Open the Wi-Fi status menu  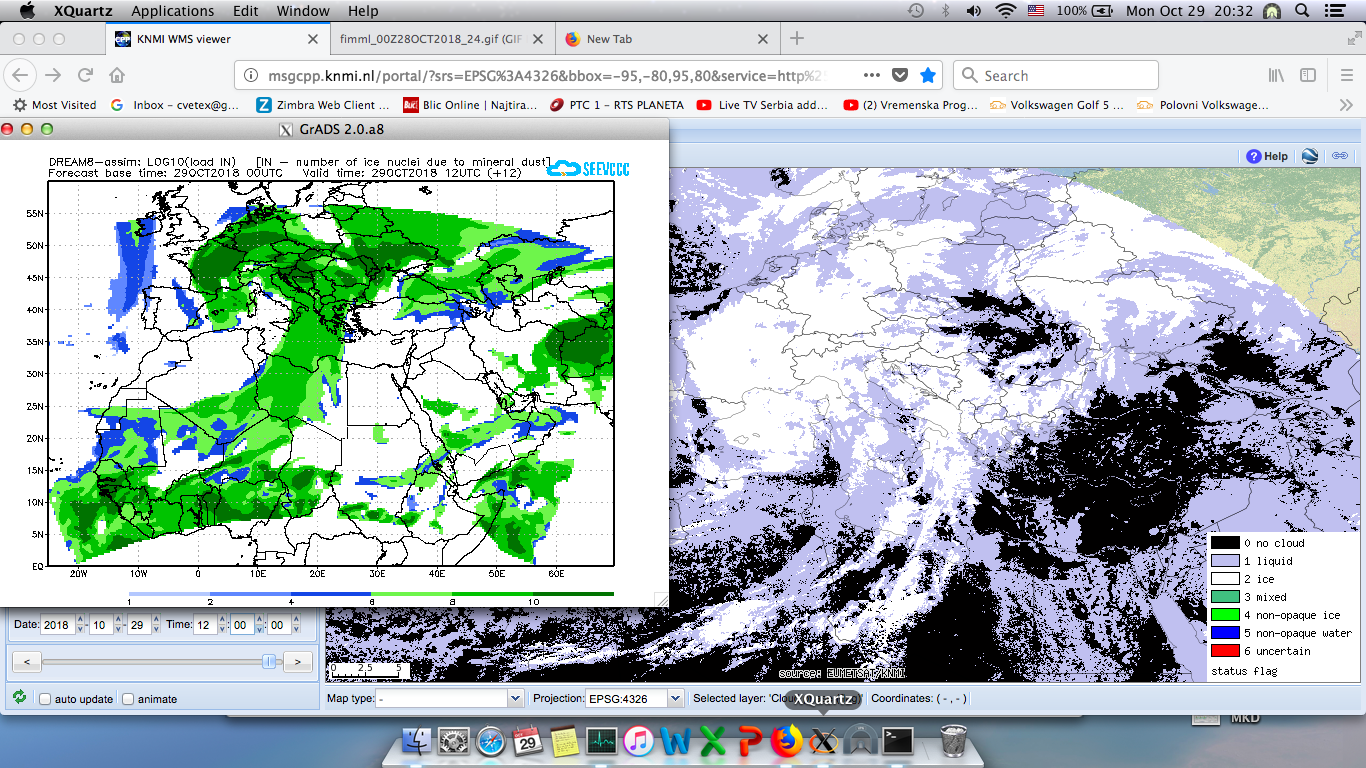pyautogui.click(x=1005, y=11)
